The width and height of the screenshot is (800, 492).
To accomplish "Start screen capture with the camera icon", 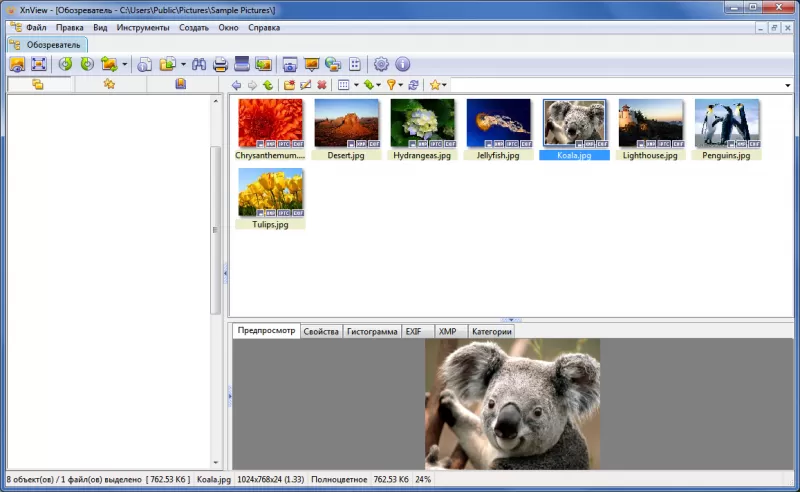I will [x=290, y=64].
